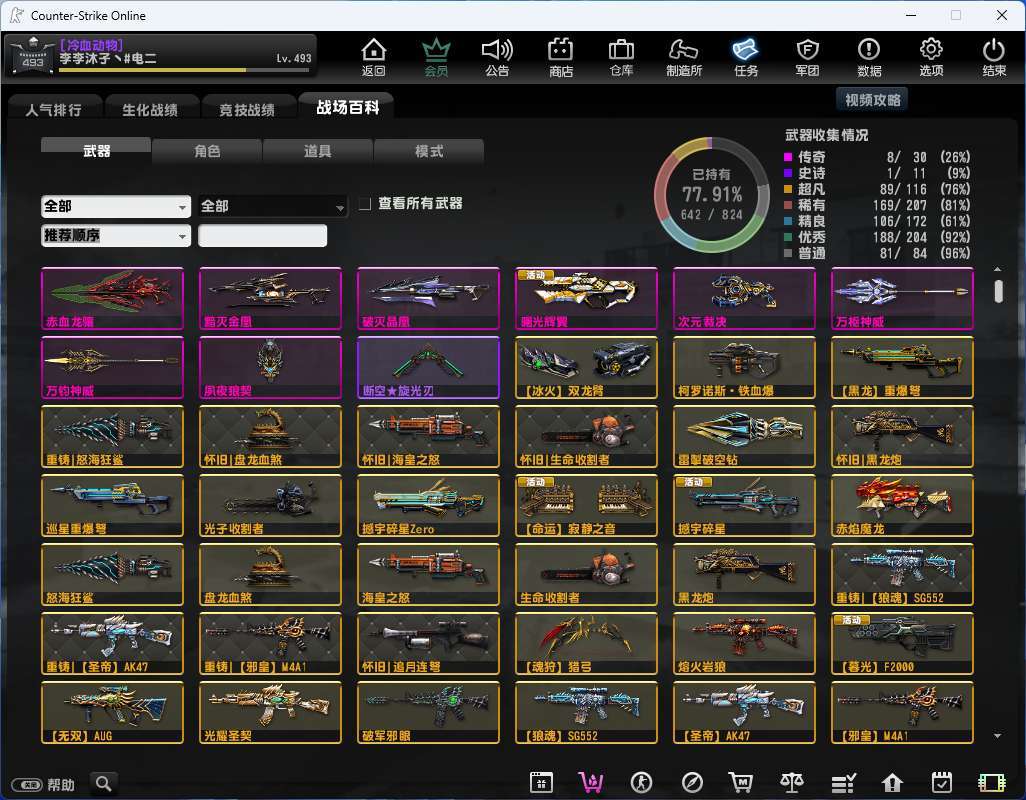Select the 怀旧|盘龙血煞 weapon card

pos(270,436)
